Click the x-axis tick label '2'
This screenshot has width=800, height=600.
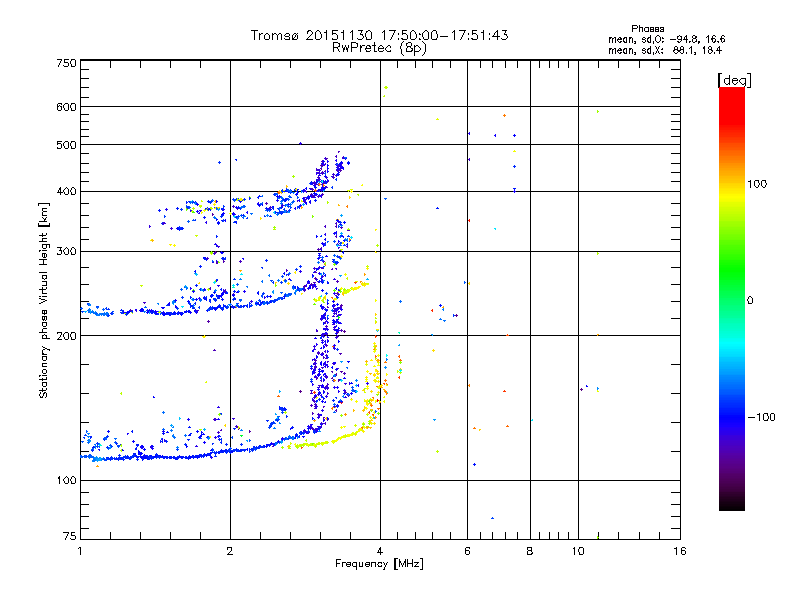point(230,551)
